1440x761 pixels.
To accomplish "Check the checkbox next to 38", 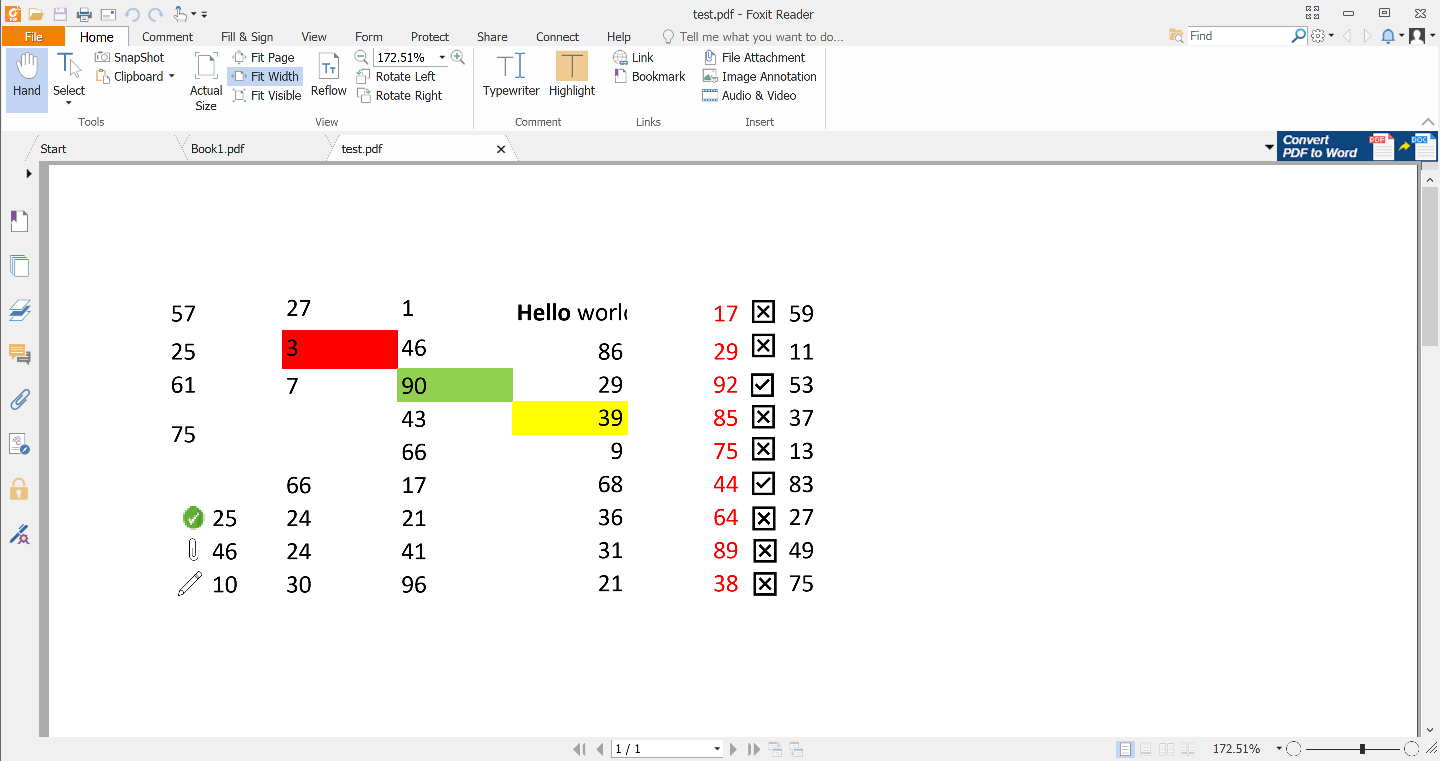I will click(763, 583).
